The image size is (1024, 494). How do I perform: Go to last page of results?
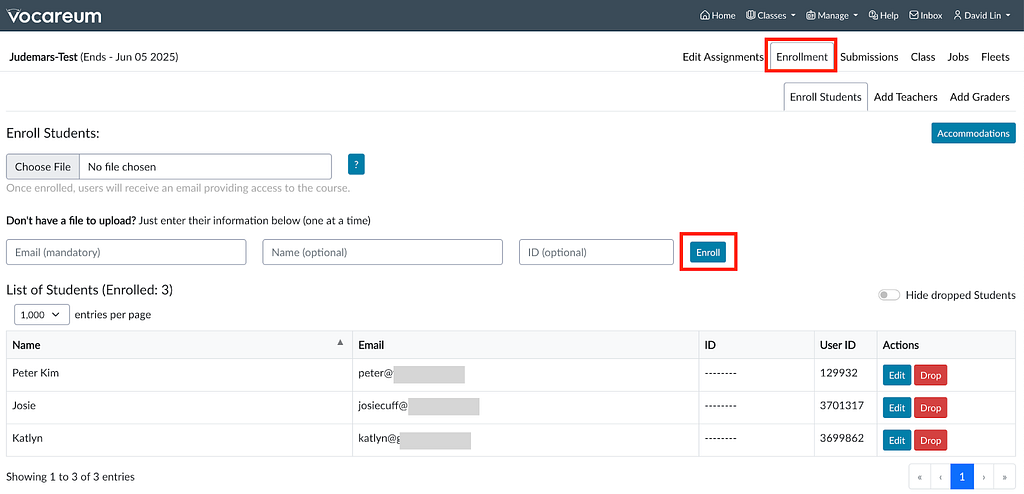click(x=1005, y=477)
